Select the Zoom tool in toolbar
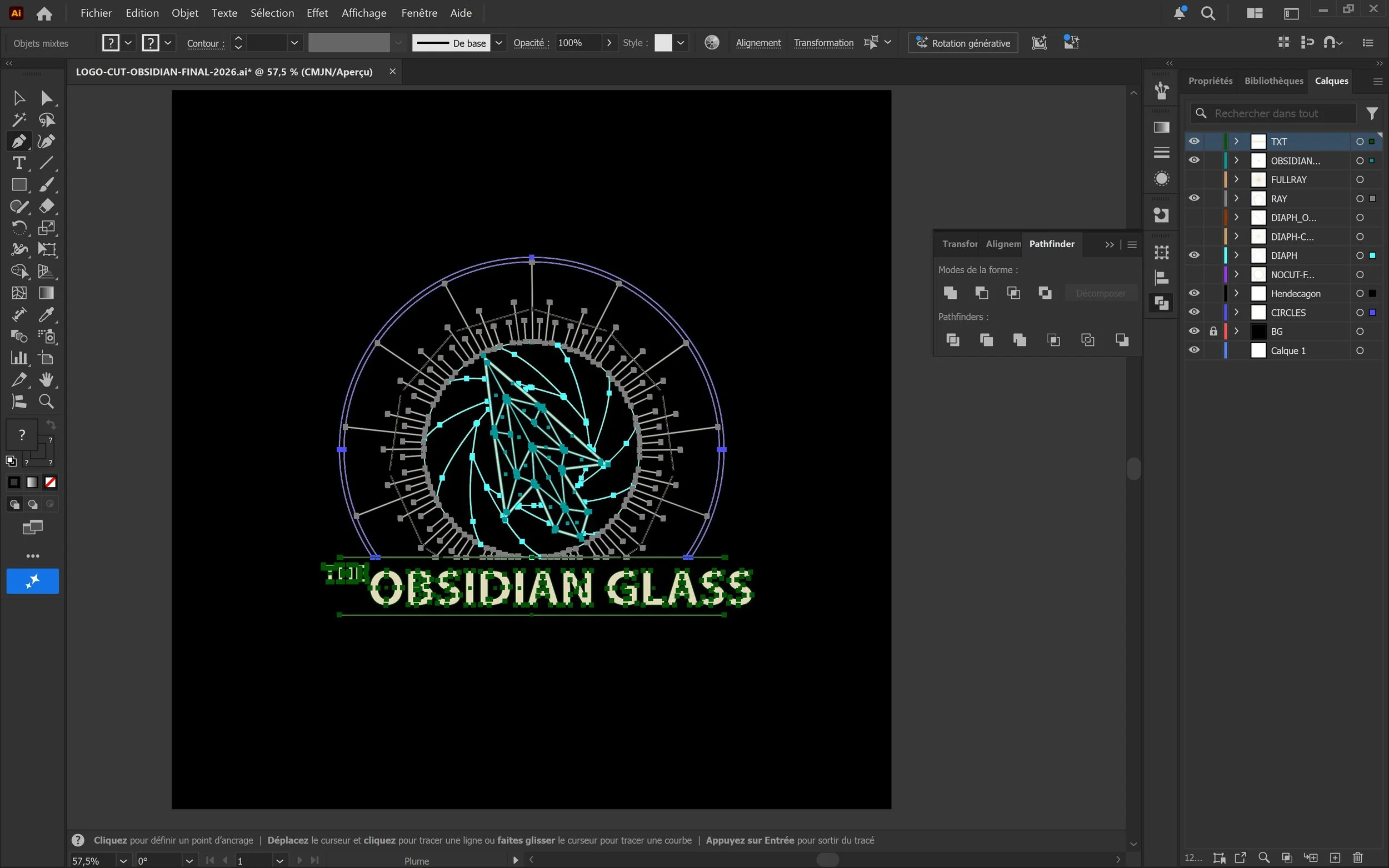The image size is (1389, 868). click(47, 402)
